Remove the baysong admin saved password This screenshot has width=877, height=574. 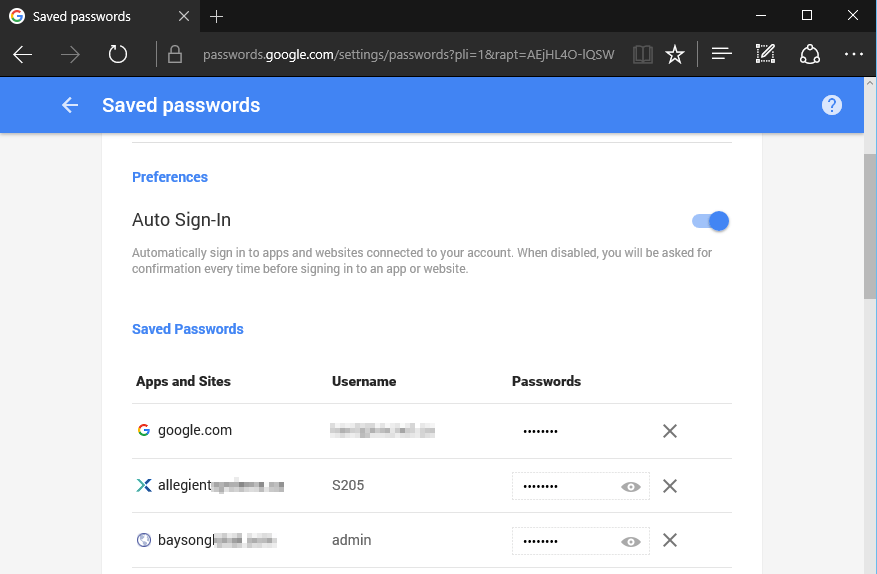pyautogui.click(x=670, y=540)
